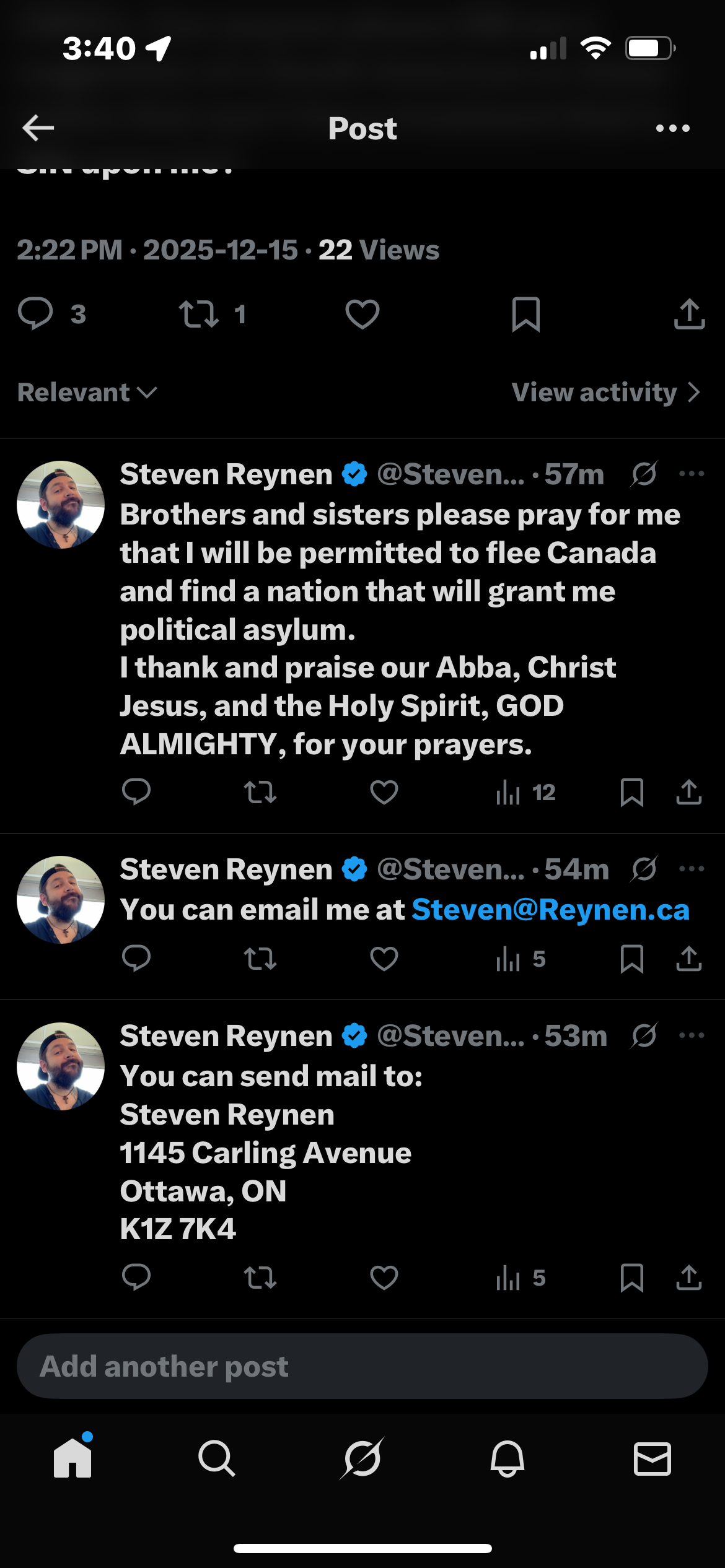This screenshot has height=1568, width=725.
Task: Tap the back arrow in header
Action: click(38, 128)
